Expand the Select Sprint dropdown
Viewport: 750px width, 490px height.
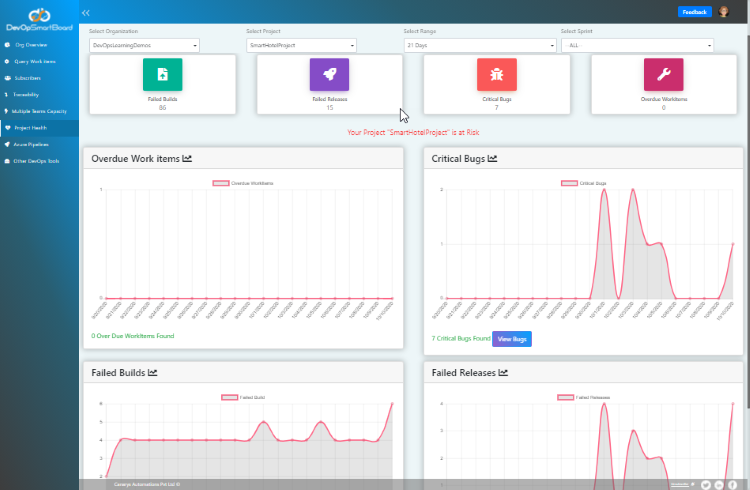(x=637, y=46)
